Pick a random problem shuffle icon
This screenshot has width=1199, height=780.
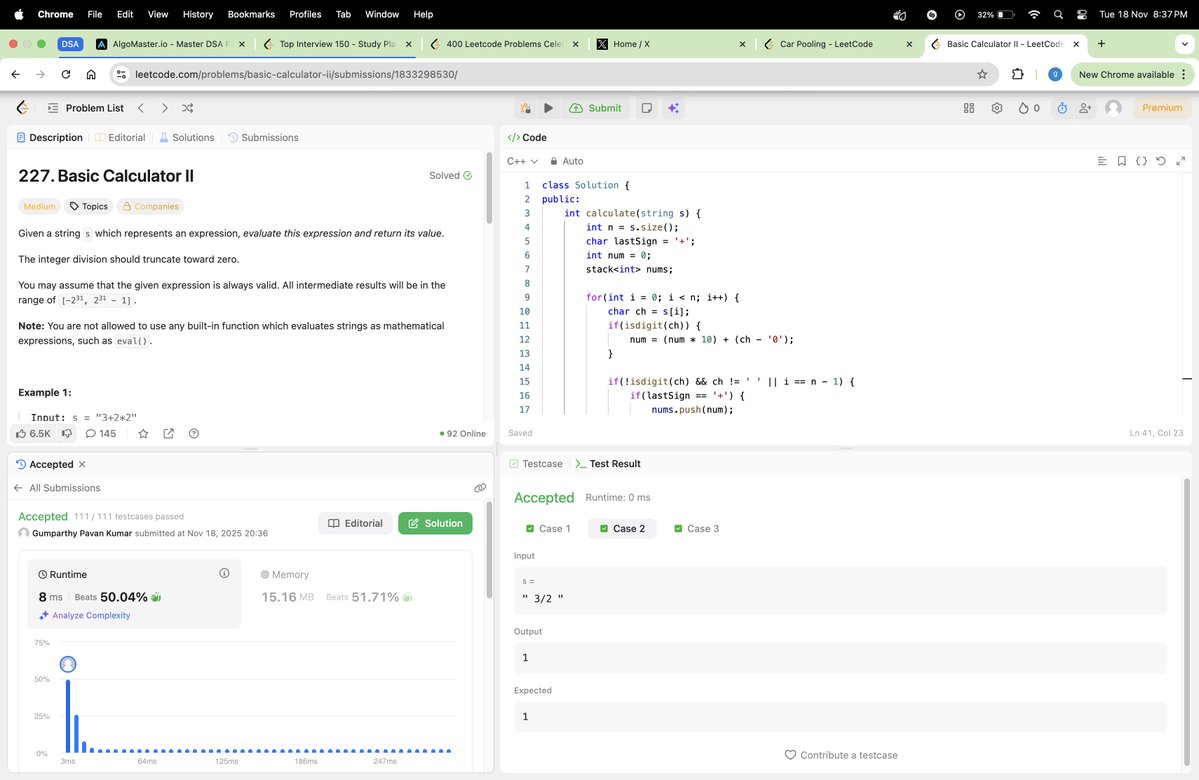point(187,108)
